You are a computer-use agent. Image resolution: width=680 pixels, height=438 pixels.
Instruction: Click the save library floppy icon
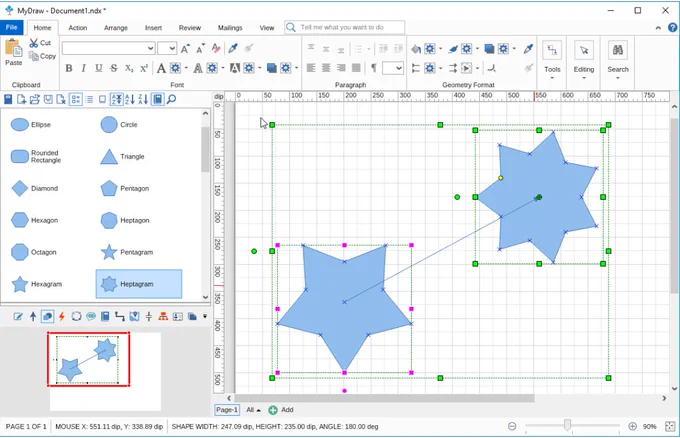point(8,99)
